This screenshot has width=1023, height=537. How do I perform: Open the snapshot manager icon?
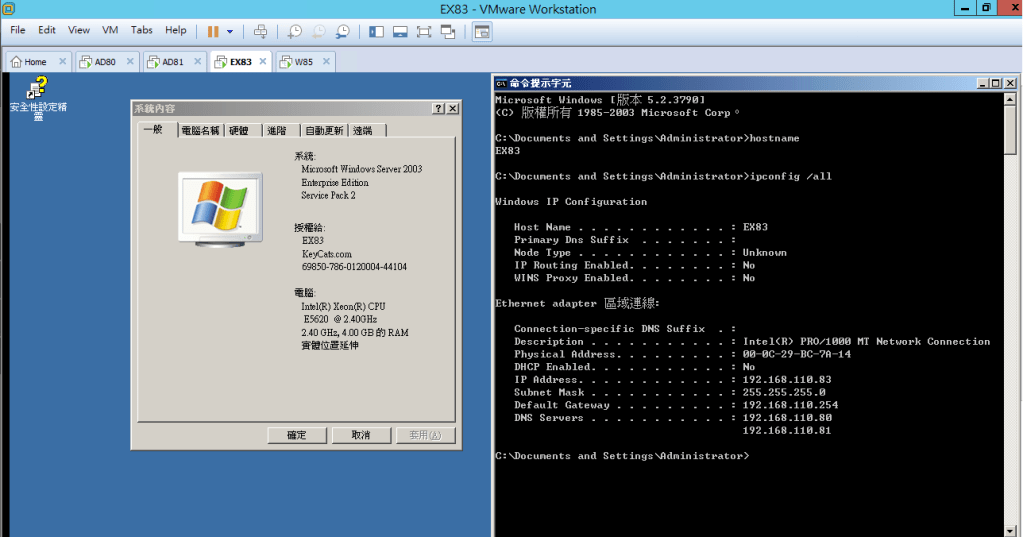[x=343, y=31]
